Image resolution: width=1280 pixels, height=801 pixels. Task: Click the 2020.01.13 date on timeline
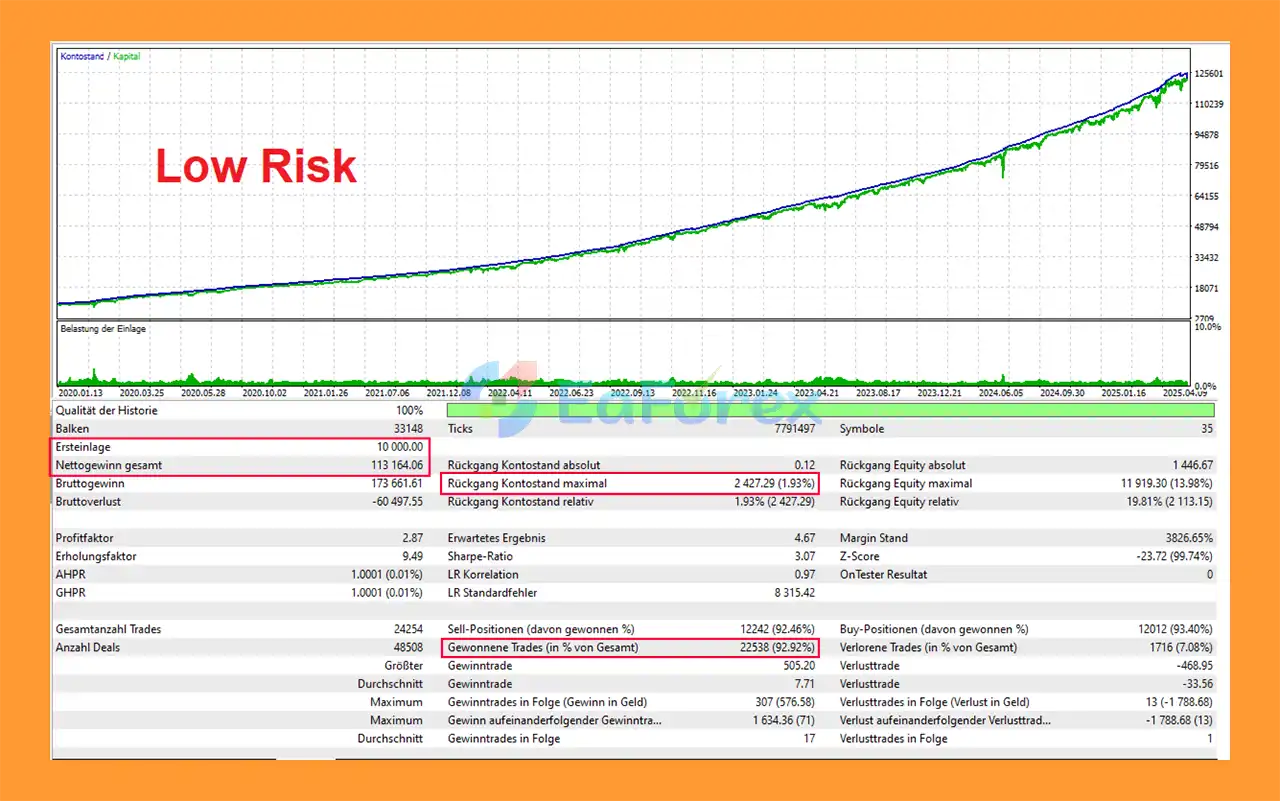click(82, 393)
